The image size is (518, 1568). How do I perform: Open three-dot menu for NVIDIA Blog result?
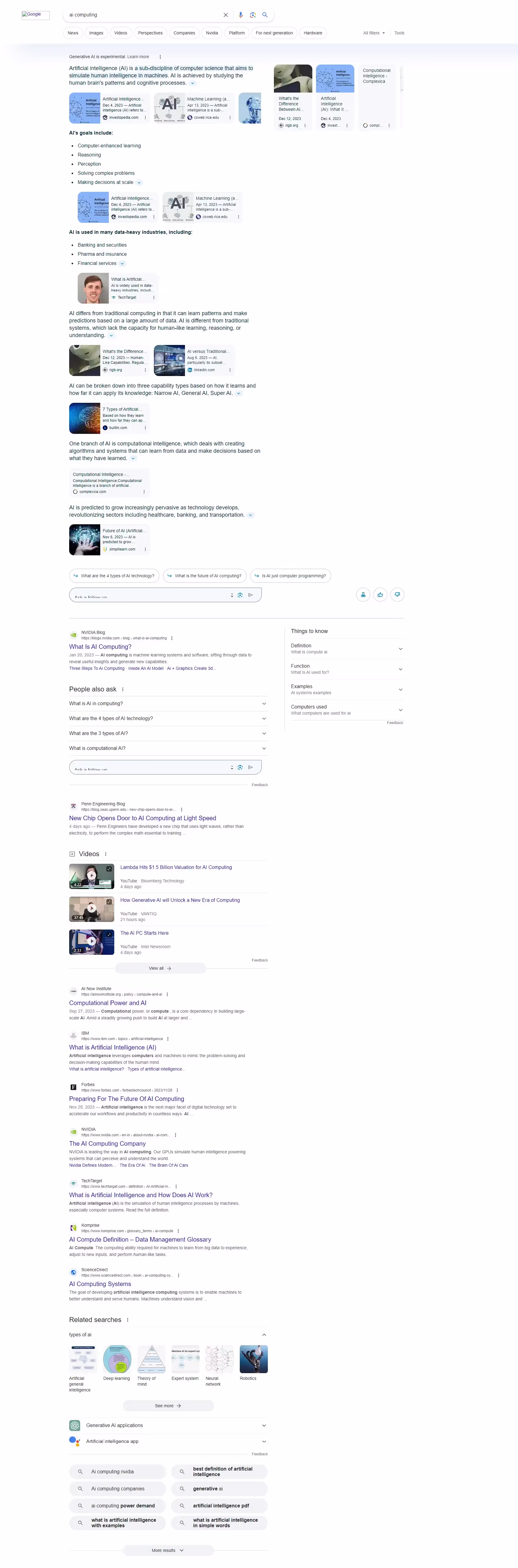(x=172, y=638)
